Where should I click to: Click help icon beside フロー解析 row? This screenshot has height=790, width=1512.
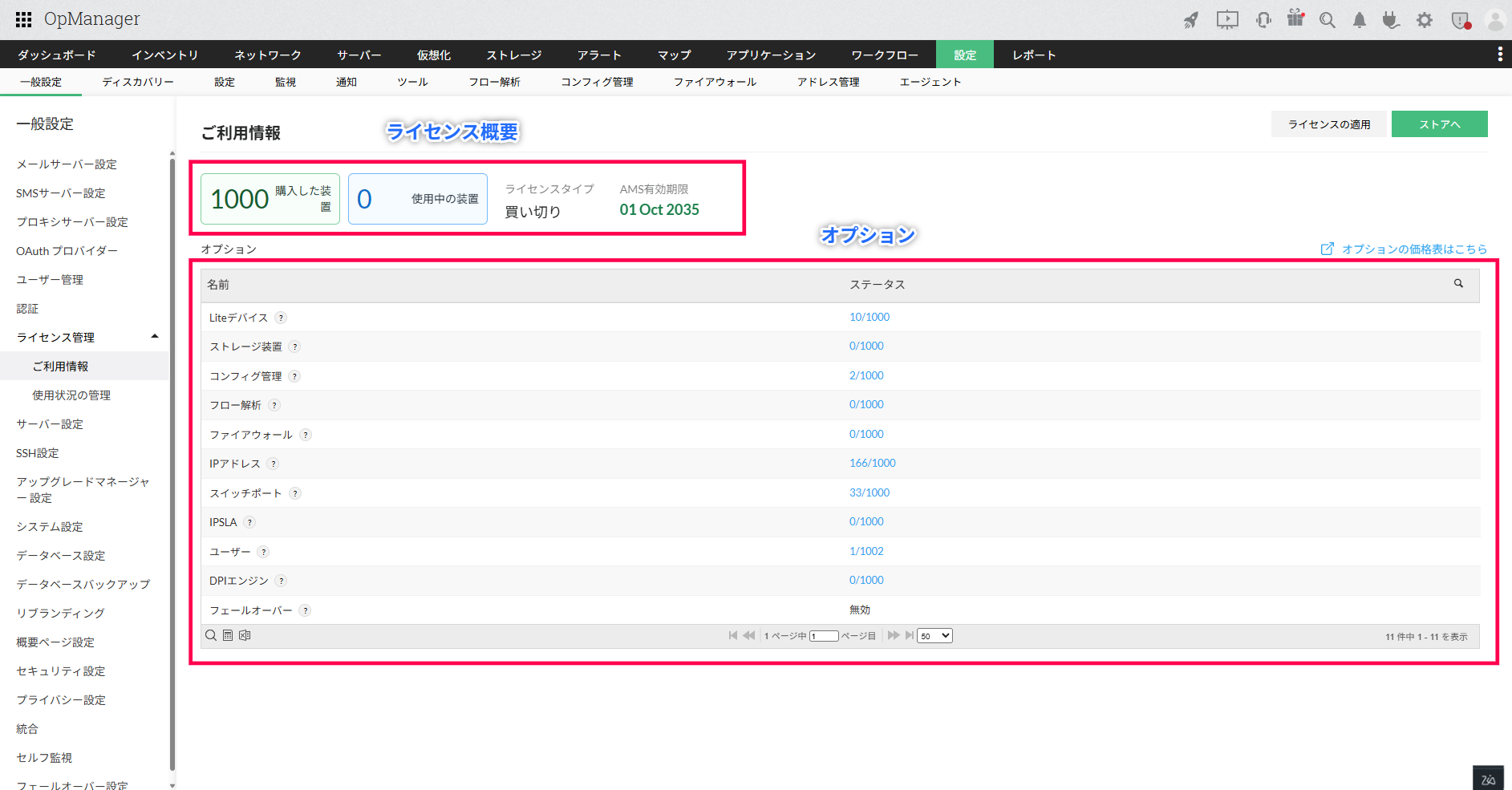[274, 405]
